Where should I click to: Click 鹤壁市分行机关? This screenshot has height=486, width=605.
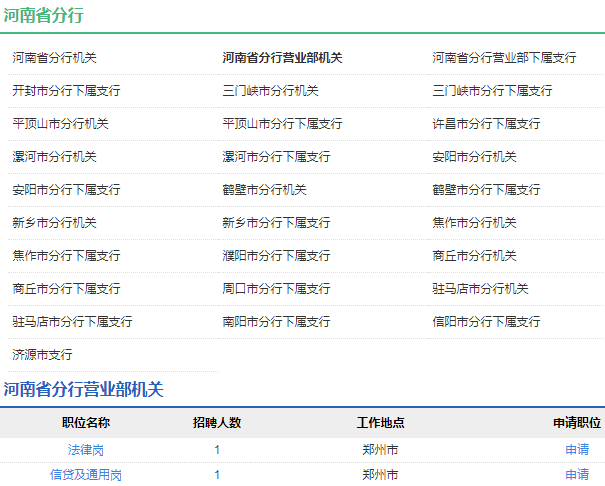point(264,190)
